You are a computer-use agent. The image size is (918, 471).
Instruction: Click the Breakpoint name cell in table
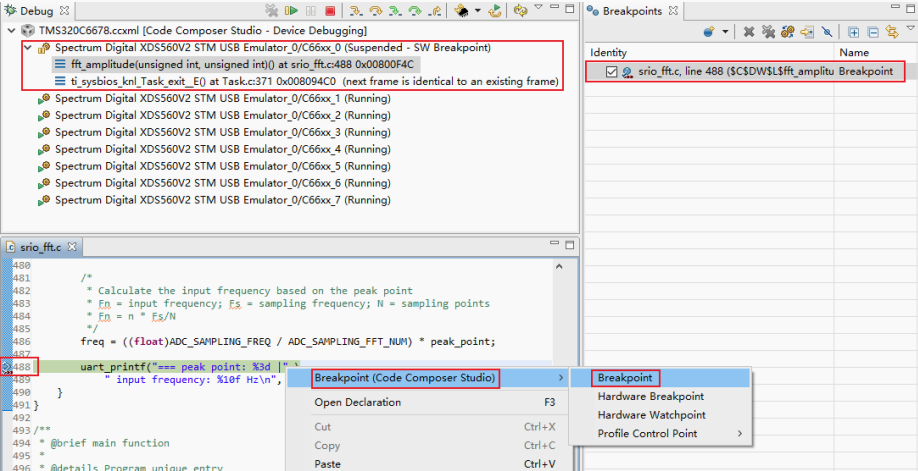(865, 72)
